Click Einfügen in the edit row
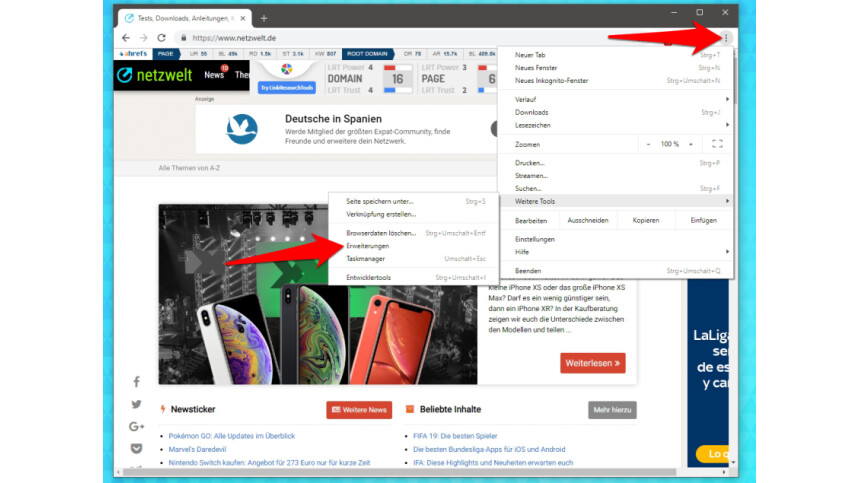The image size is (858, 483). click(x=704, y=220)
